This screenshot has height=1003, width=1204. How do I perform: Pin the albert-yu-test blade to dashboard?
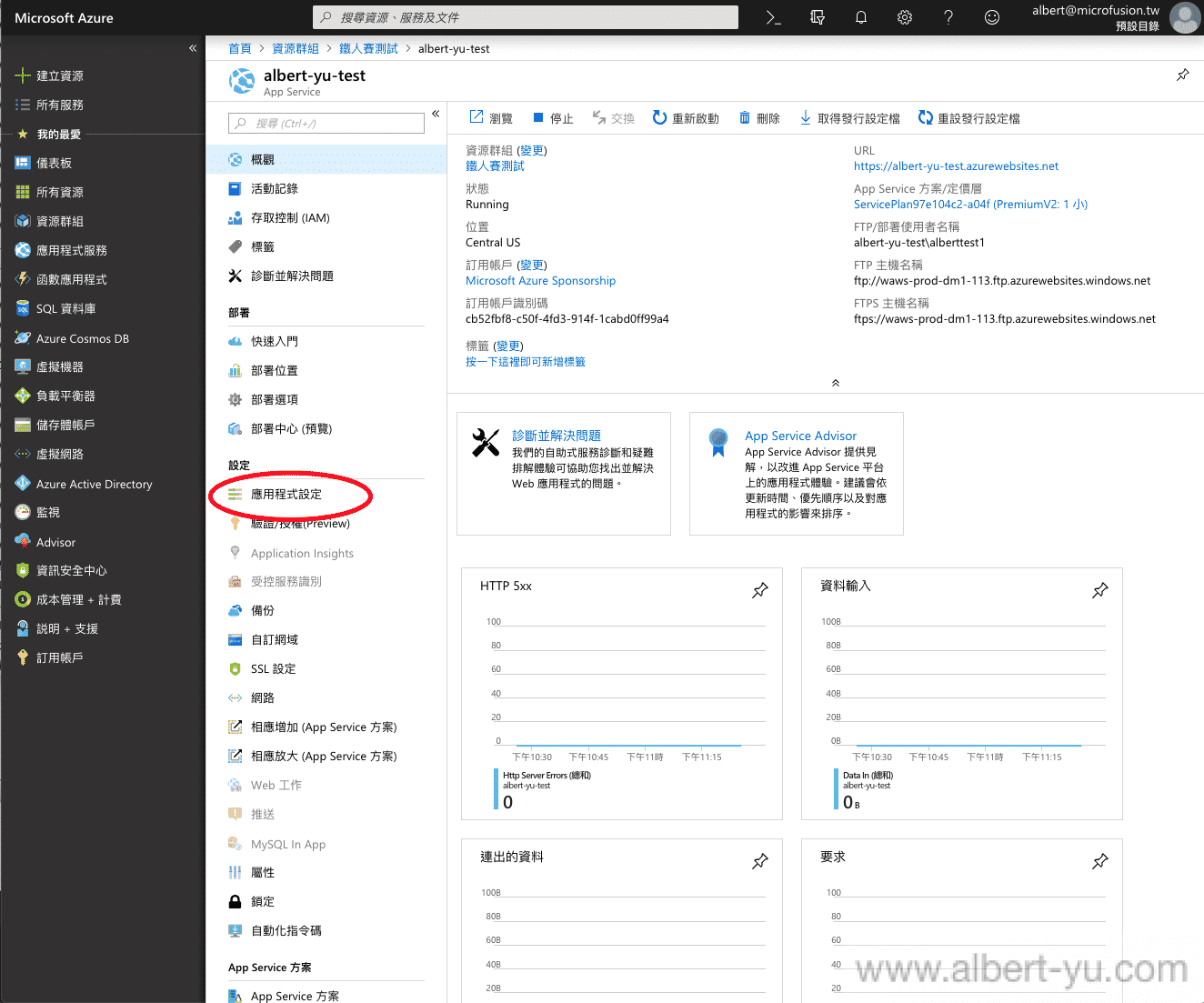(x=1182, y=75)
